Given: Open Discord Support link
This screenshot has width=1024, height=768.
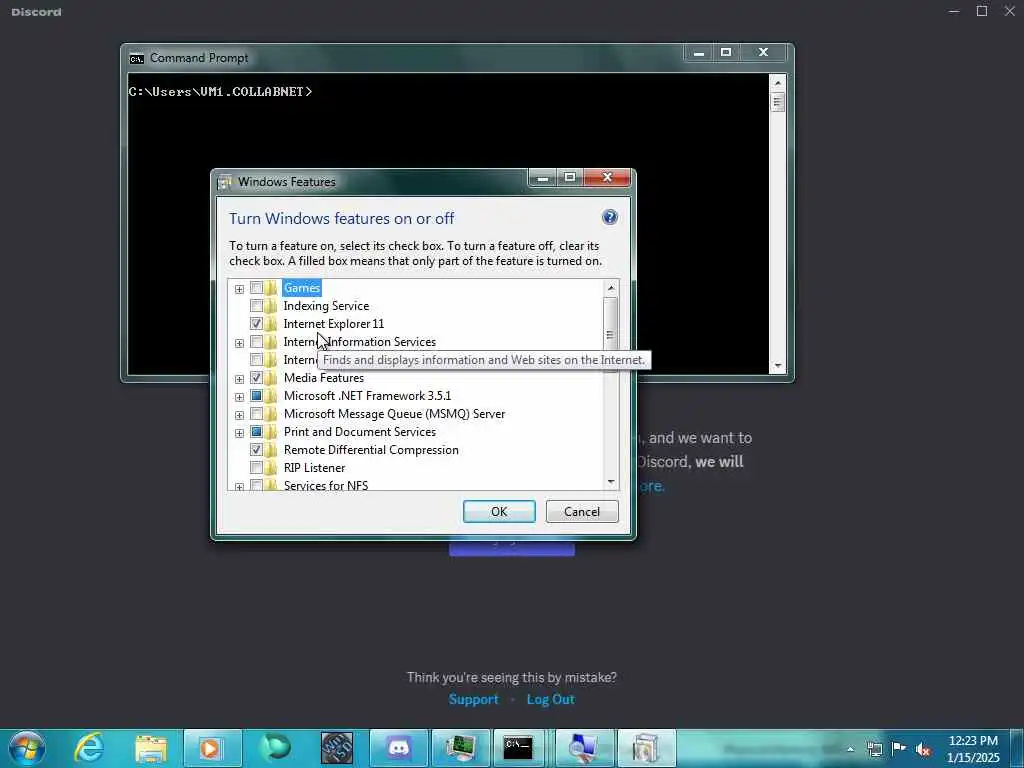Looking at the screenshot, I should click(x=473, y=699).
